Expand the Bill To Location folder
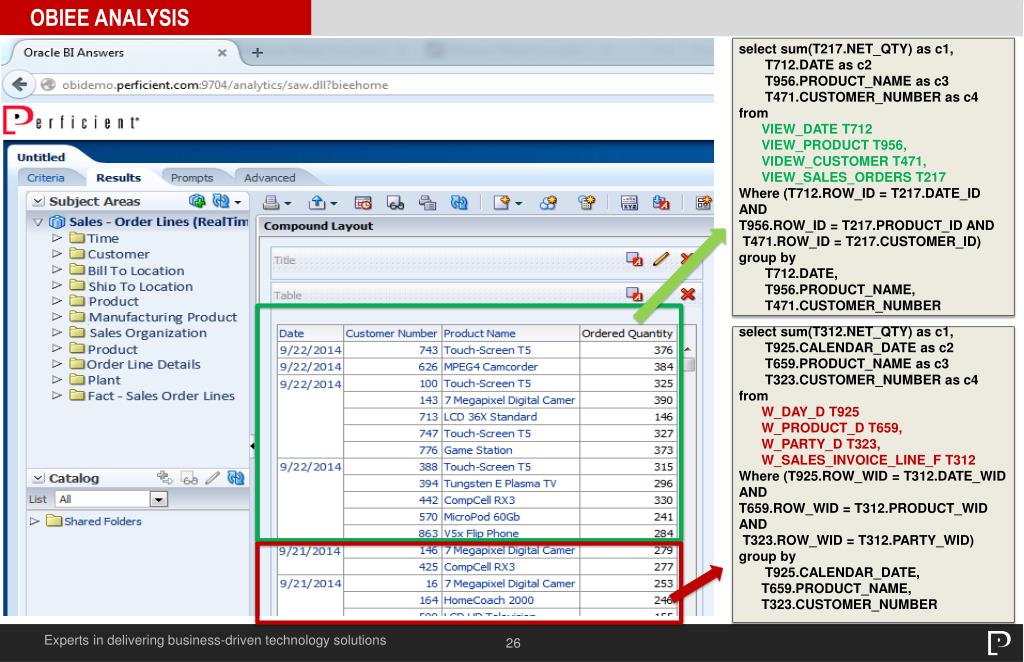The image size is (1024, 662). tap(57, 270)
